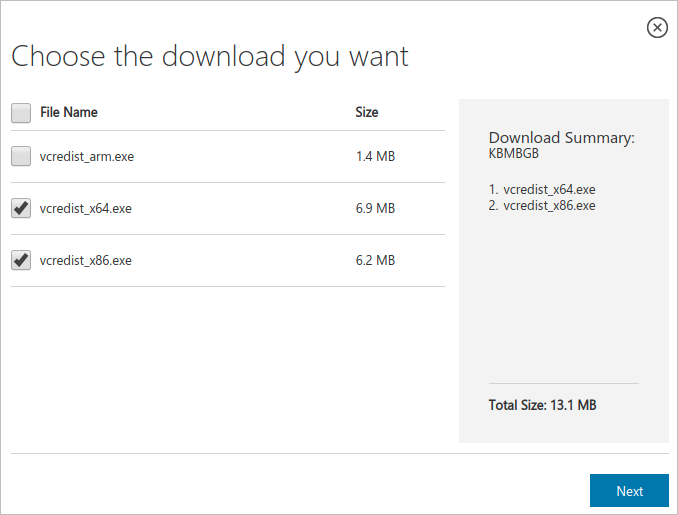Toggle the select-all File Name checkbox
The width and height of the screenshot is (678, 515).
(21, 113)
